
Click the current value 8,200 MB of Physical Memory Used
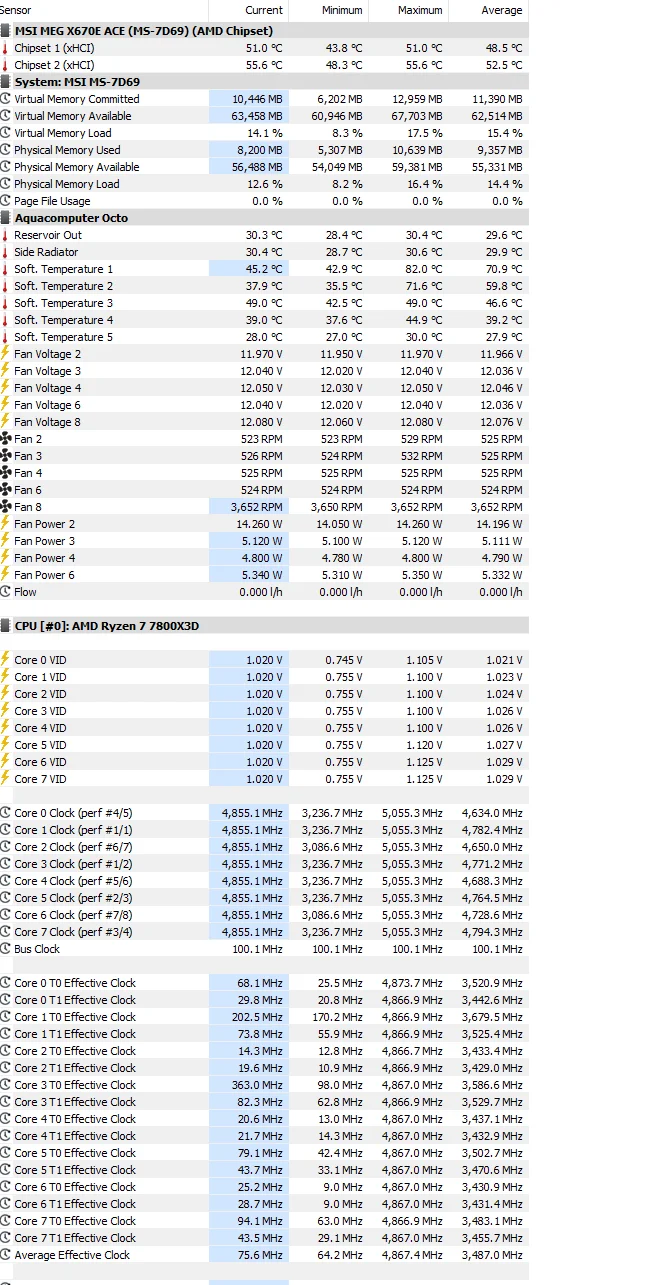coord(260,150)
